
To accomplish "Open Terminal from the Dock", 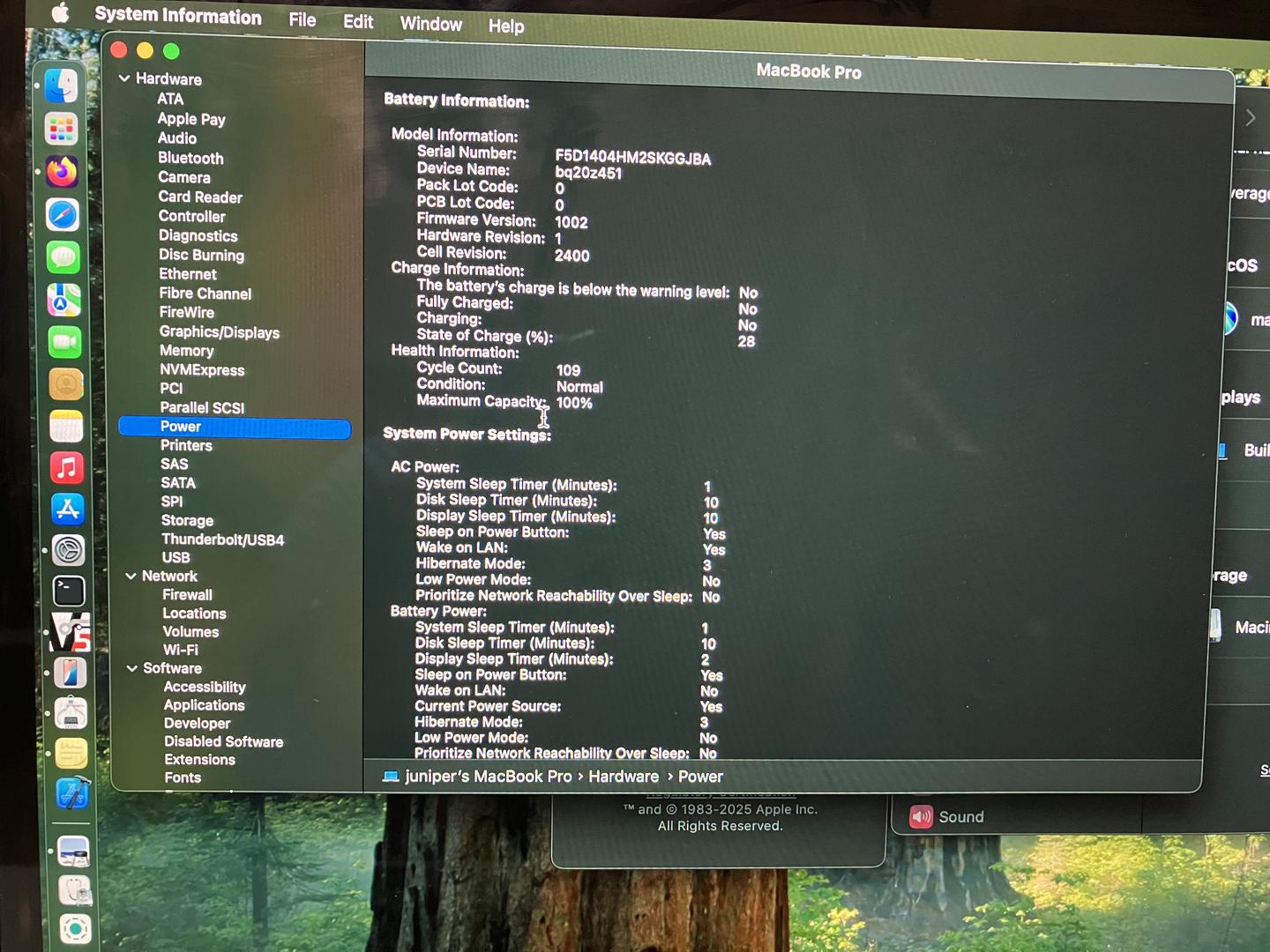I will point(69,591).
